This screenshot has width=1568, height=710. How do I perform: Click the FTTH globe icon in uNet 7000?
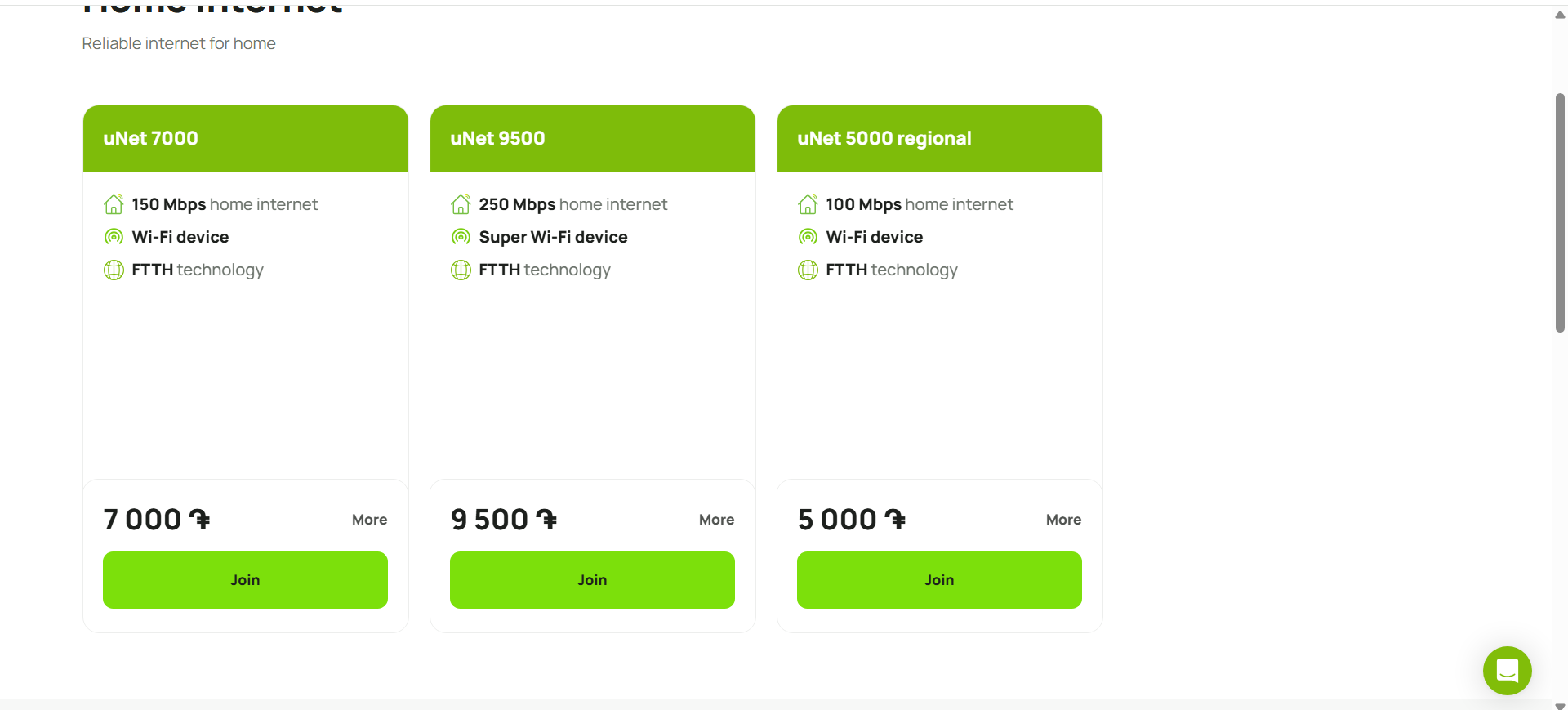(x=114, y=270)
